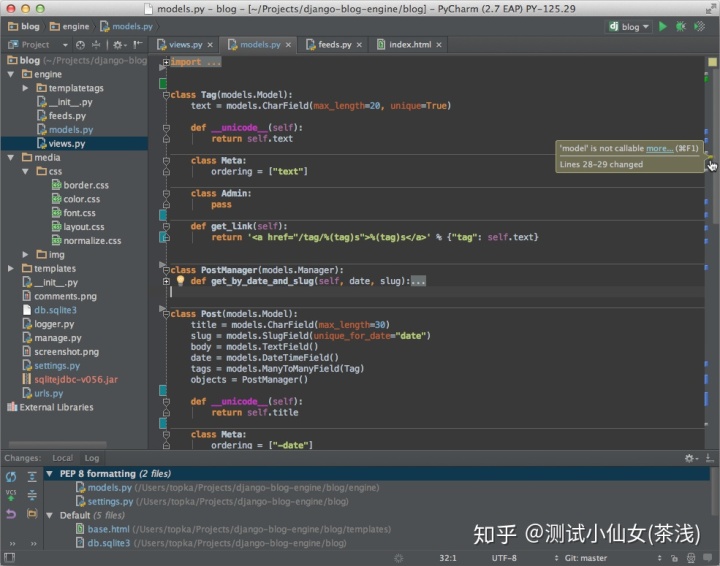Image resolution: width=720 pixels, height=566 pixels.
Task: Open Changes panel settings gear
Action: click(690, 458)
